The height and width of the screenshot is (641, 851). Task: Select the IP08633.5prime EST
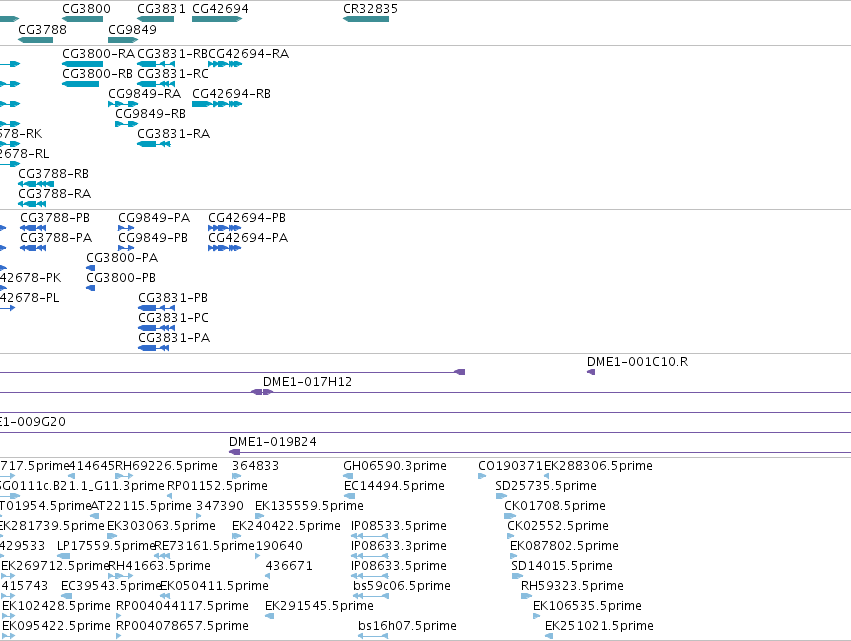tap(370, 576)
